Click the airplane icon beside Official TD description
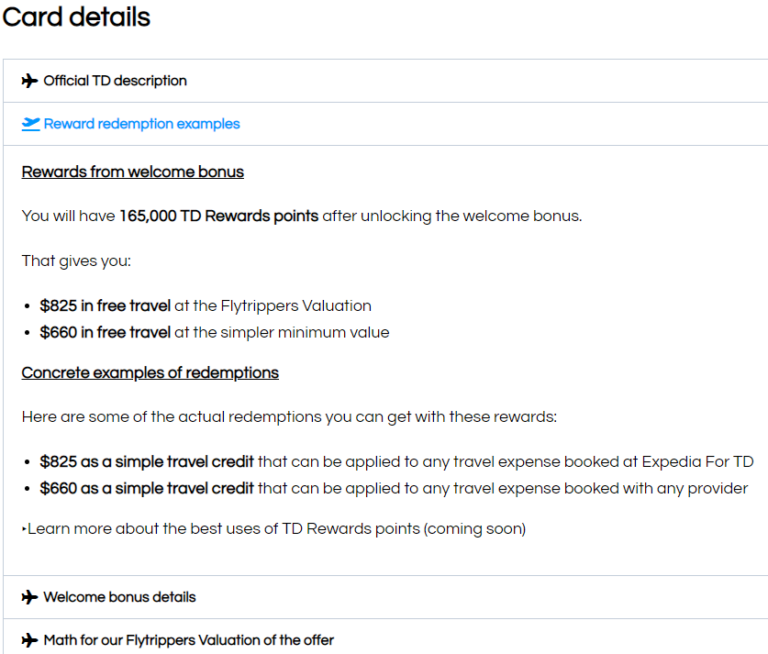Viewport: 768px width, 654px height. coord(30,81)
